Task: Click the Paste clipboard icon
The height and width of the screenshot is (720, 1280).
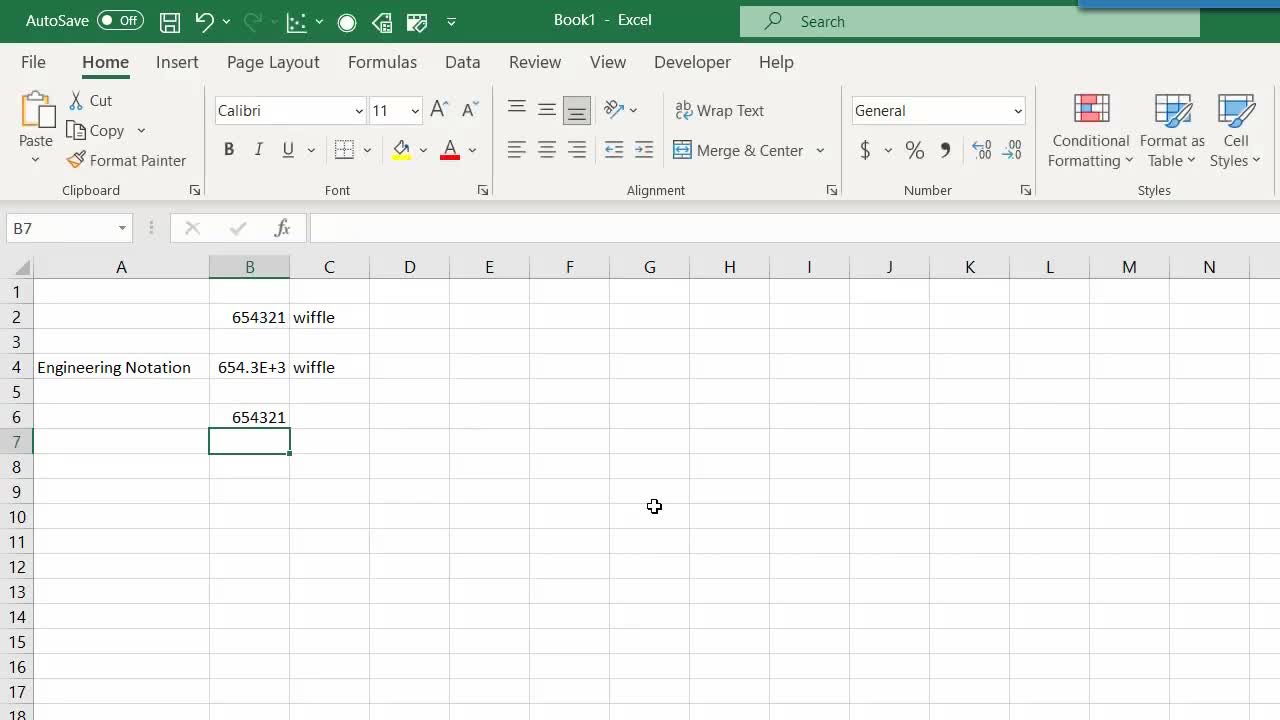Action: pyautogui.click(x=36, y=110)
